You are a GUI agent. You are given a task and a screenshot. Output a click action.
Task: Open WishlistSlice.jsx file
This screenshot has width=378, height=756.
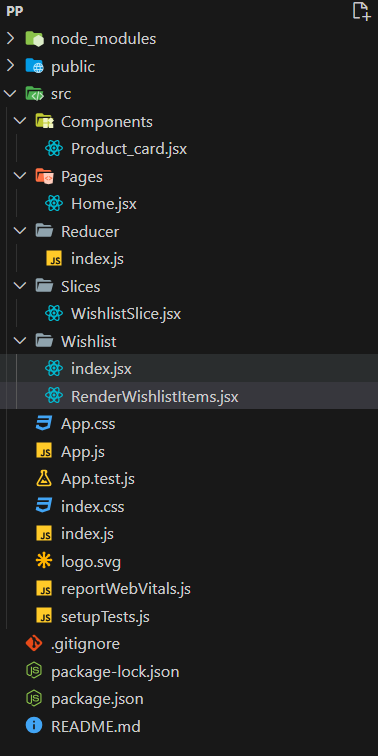coord(126,314)
